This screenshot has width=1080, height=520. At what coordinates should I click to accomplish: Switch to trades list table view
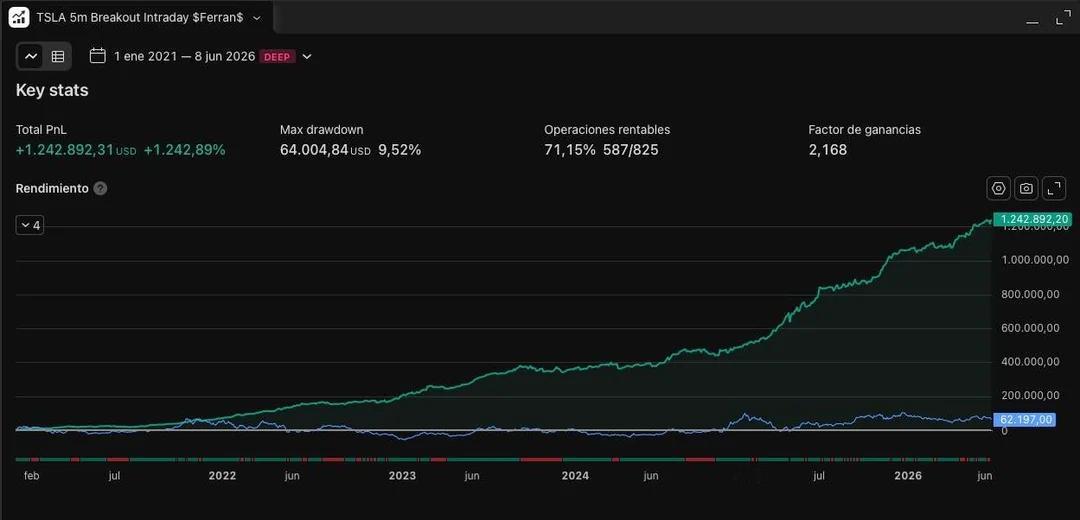click(x=58, y=56)
